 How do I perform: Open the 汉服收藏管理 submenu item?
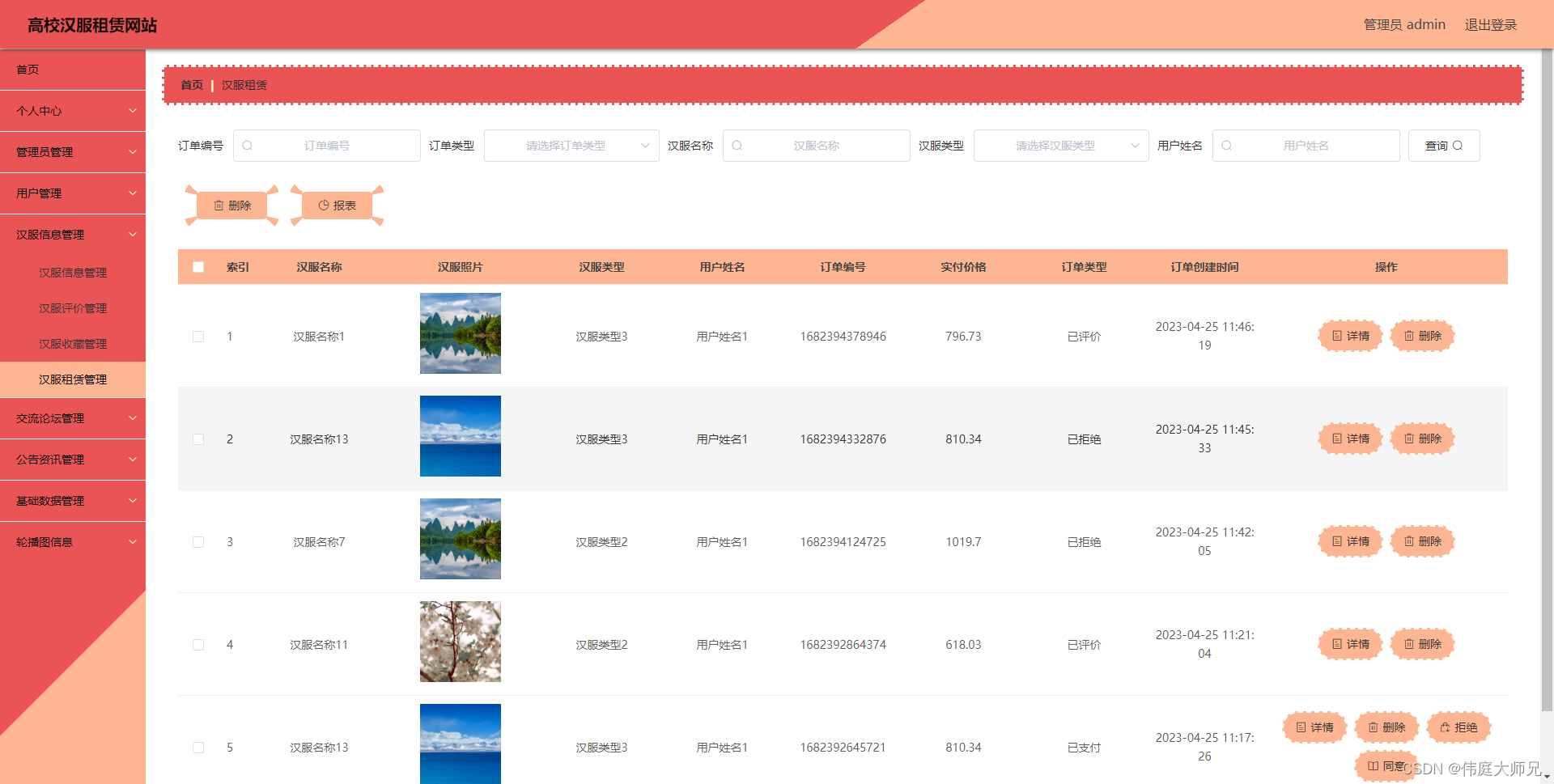click(x=73, y=344)
